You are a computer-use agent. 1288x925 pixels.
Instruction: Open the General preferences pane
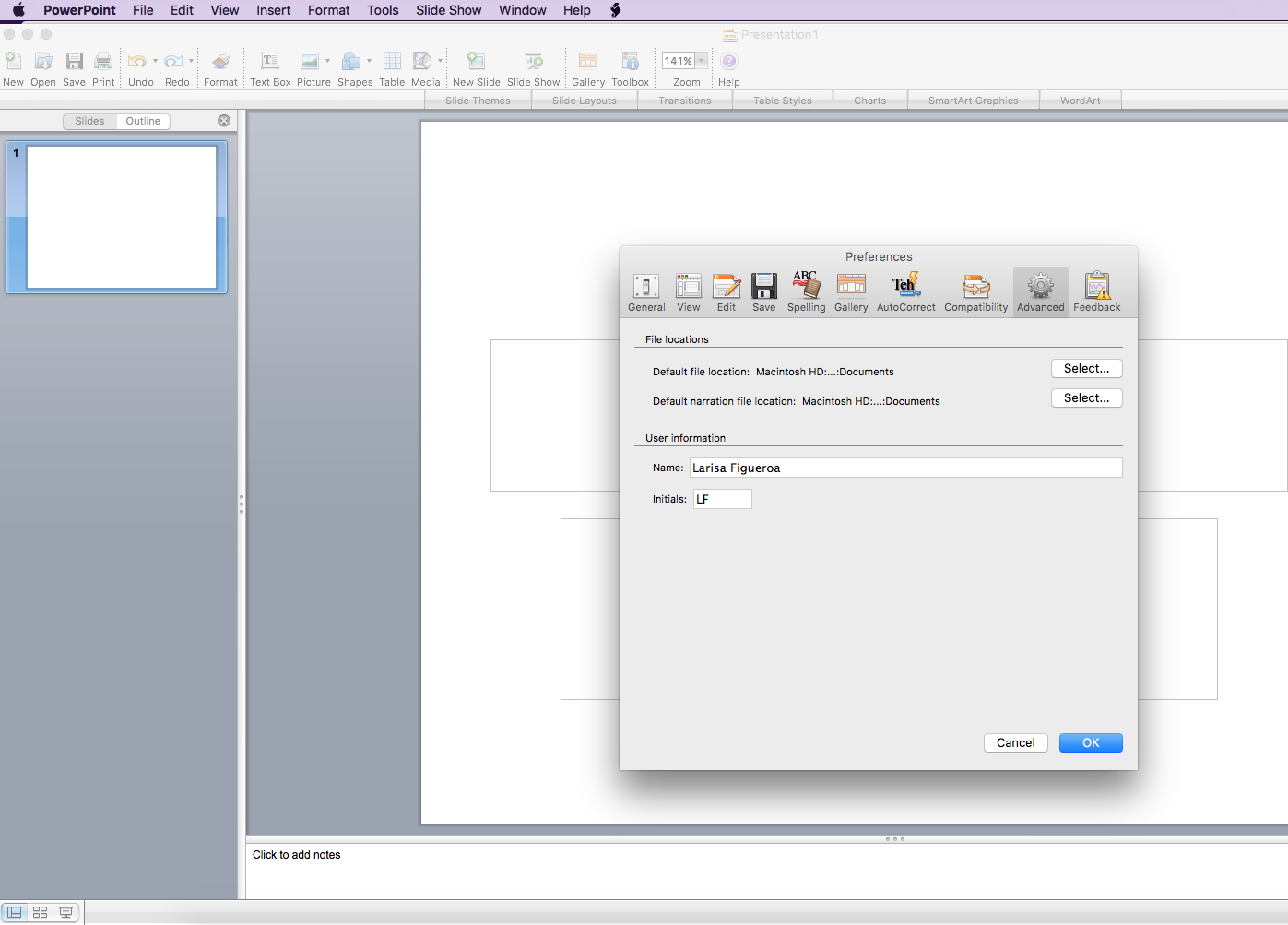[646, 292]
